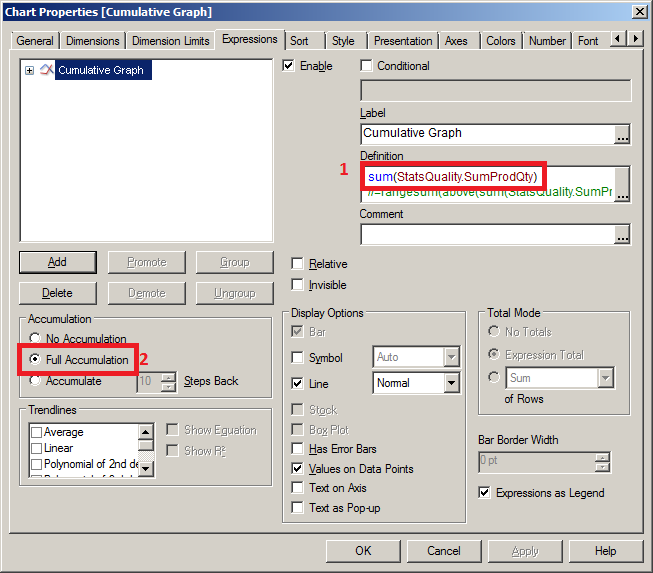Click the Trendlines list scrollbar thumb

coord(146,445)
